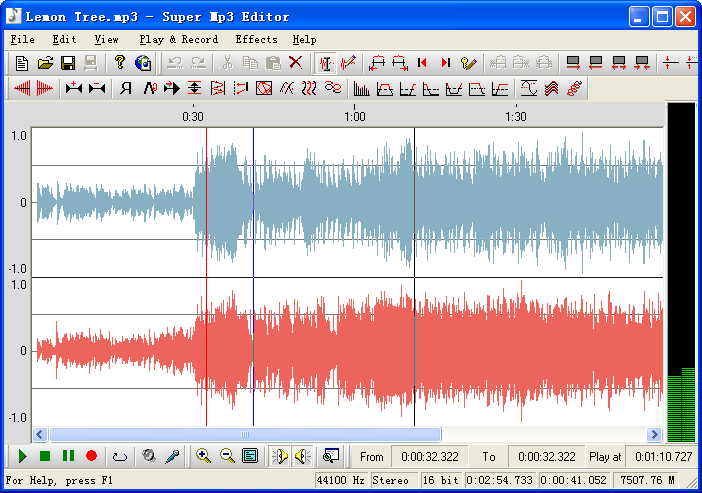Click the horizontal scrollbar right arrow
Screen dimensions: 702x493
[x=655, y=434]
